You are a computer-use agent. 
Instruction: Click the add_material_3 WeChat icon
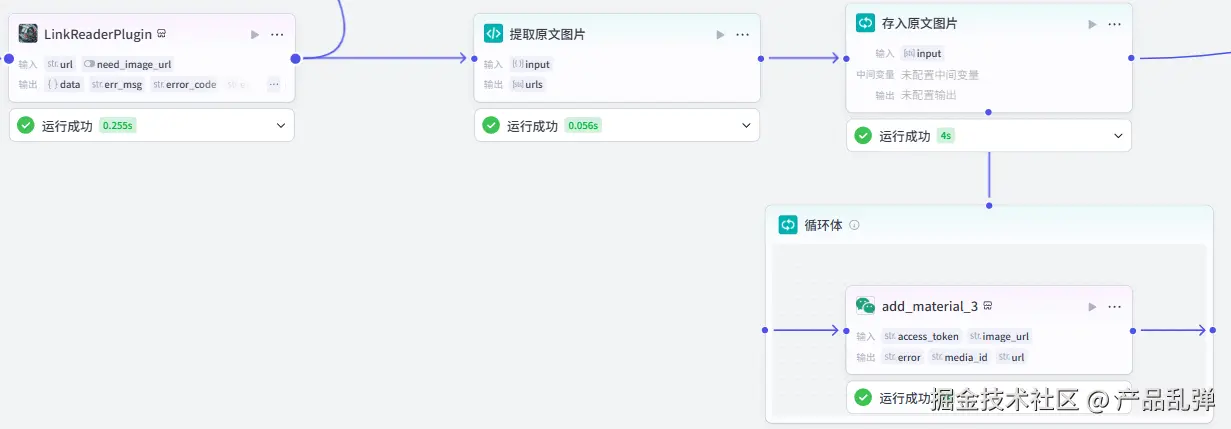(865, 306)
